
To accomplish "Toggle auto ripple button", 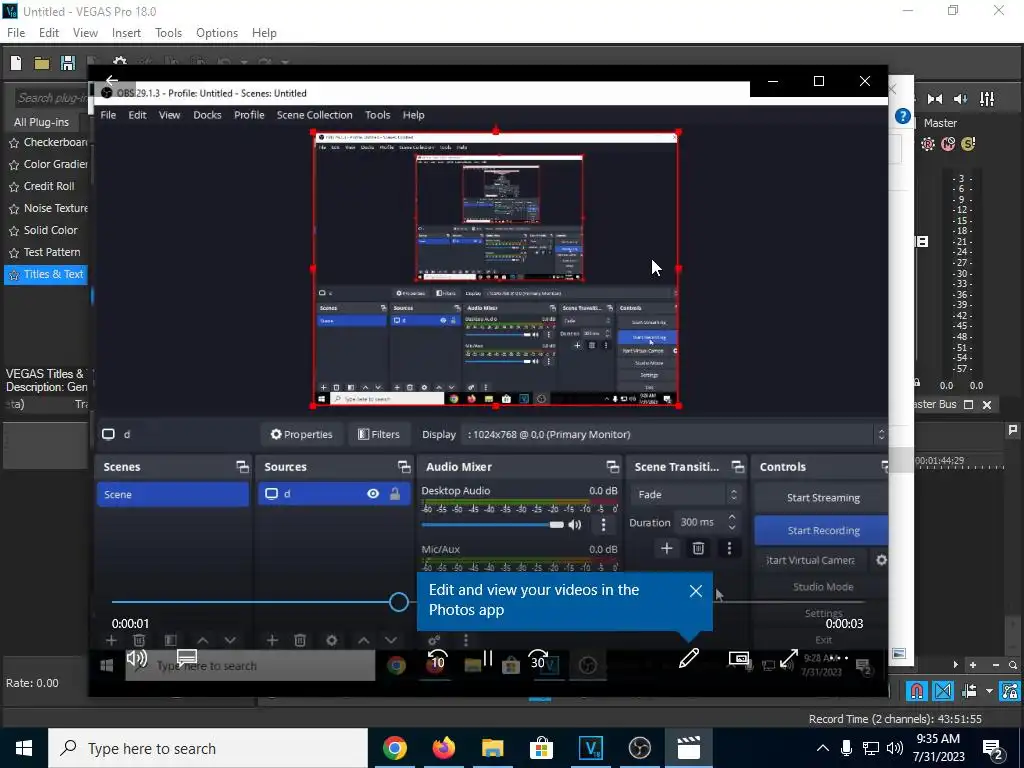I will coord(969,691).
